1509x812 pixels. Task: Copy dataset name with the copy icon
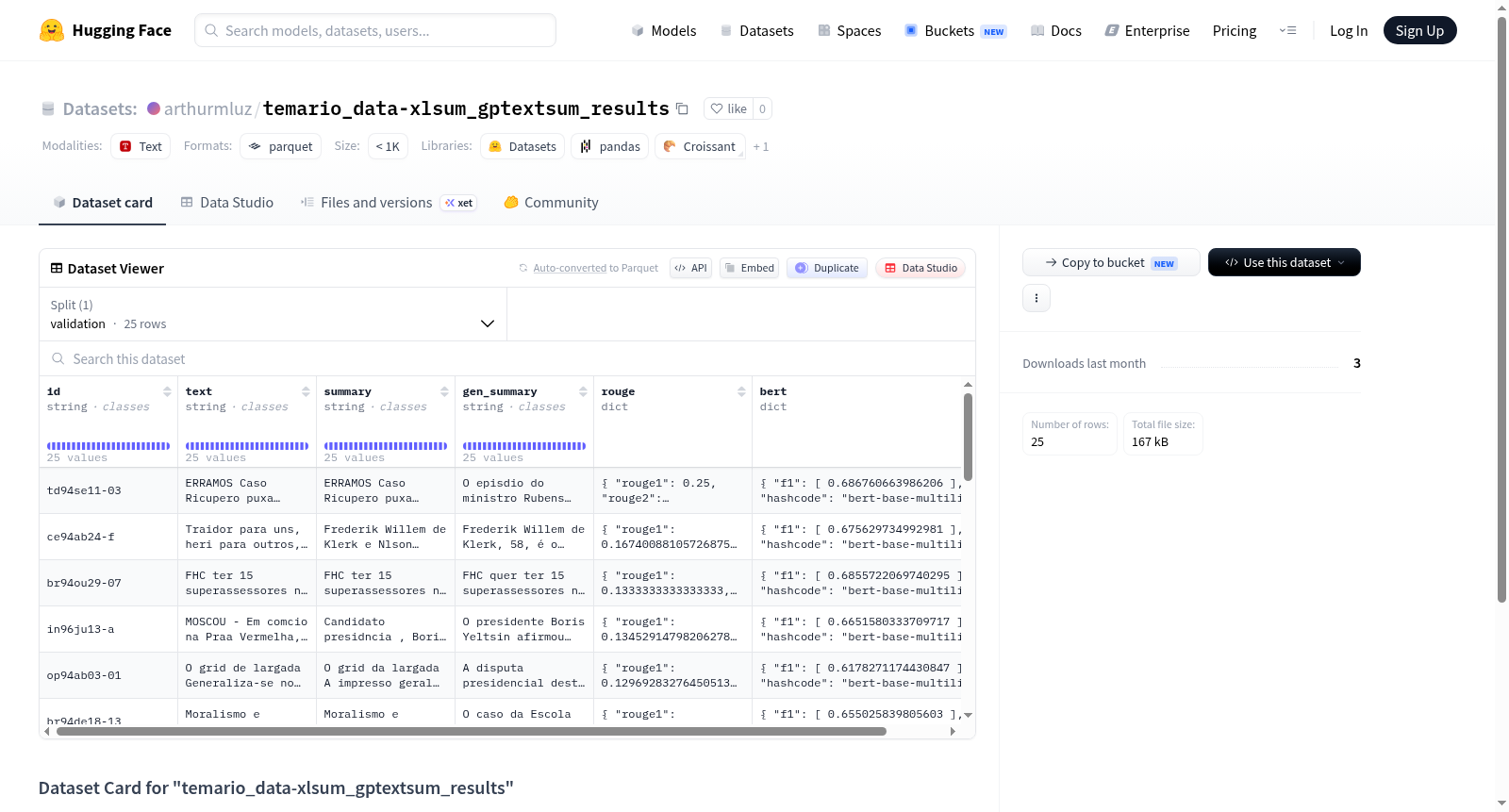[682, 108]
